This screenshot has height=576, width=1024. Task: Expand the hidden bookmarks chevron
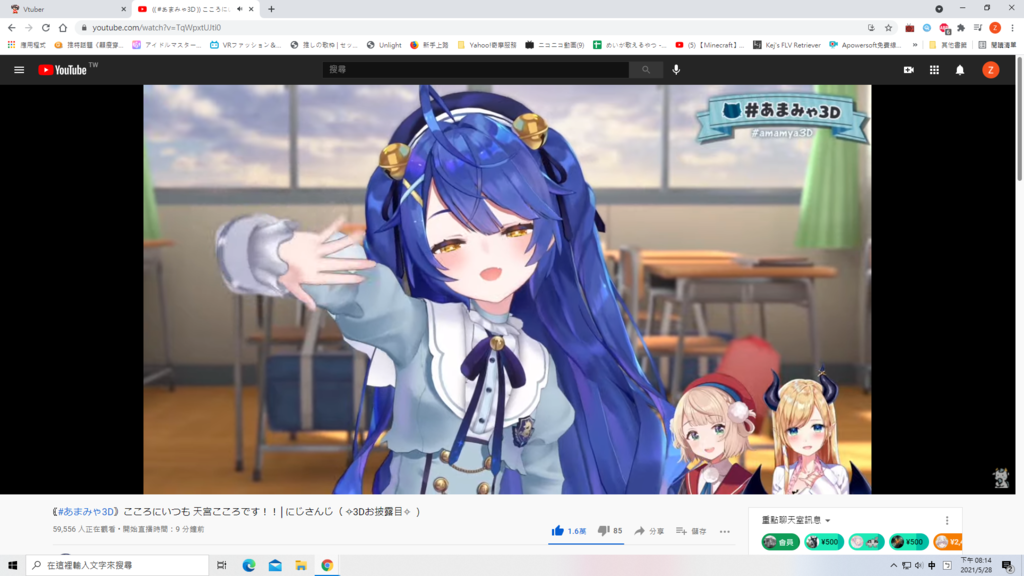pos(915,45)
